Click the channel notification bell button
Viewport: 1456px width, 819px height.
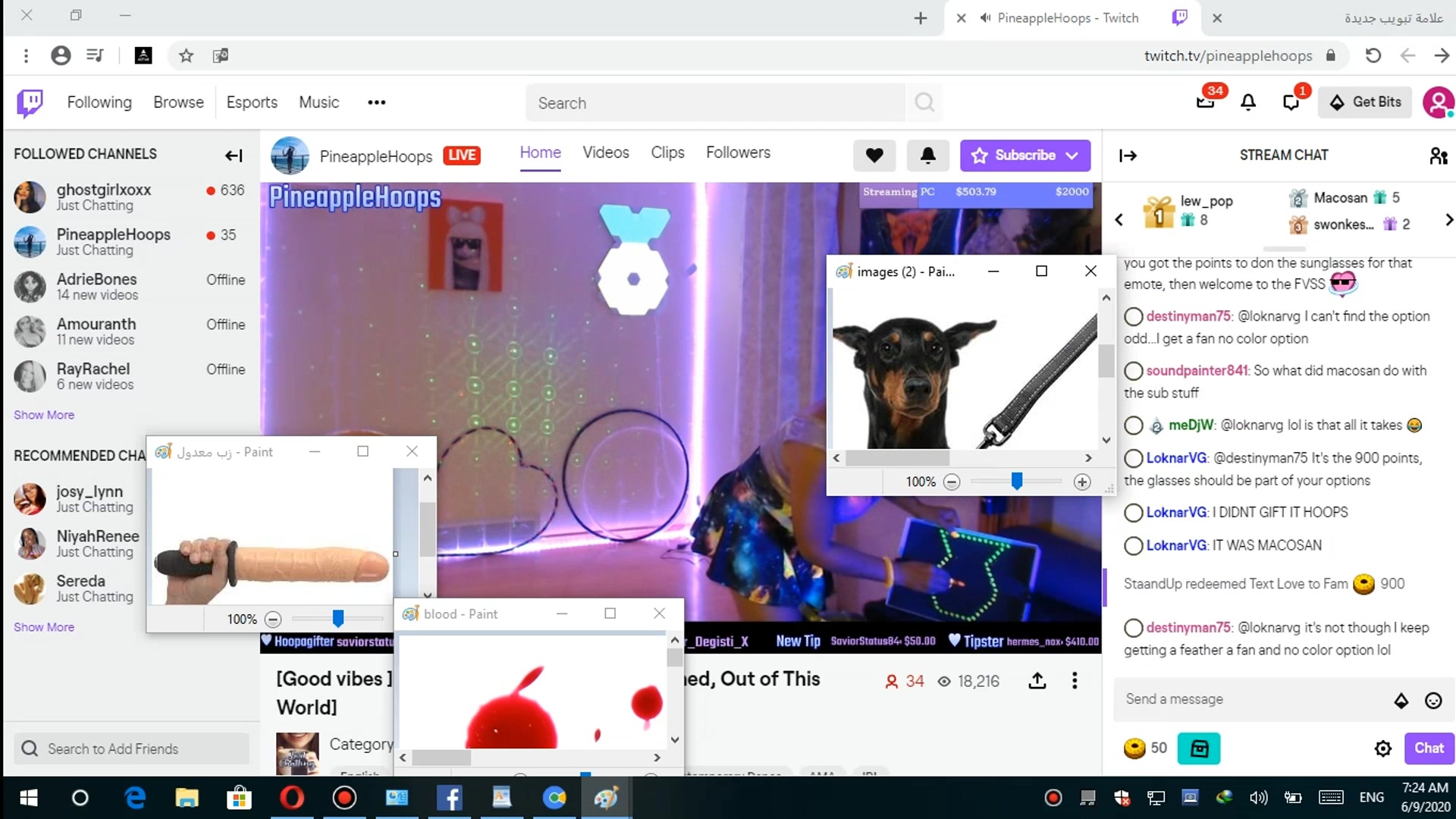tap(927, 155)
